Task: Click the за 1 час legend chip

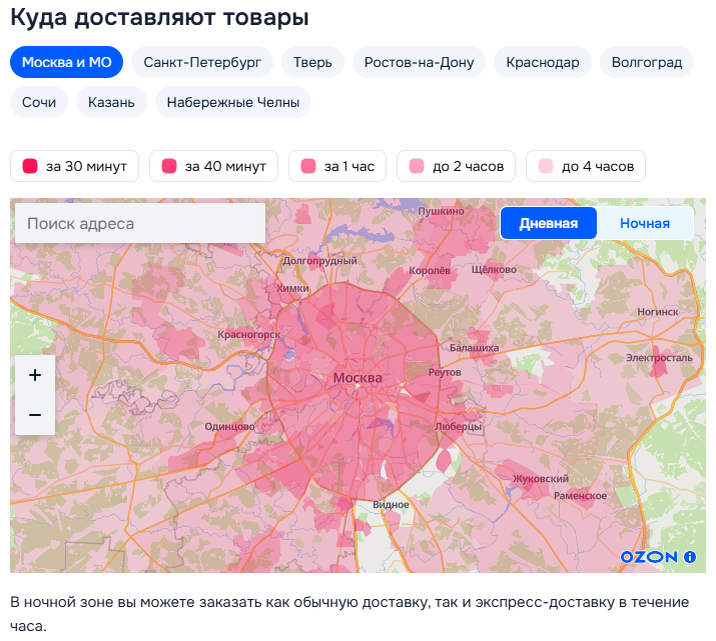Action: click(337, 166)
